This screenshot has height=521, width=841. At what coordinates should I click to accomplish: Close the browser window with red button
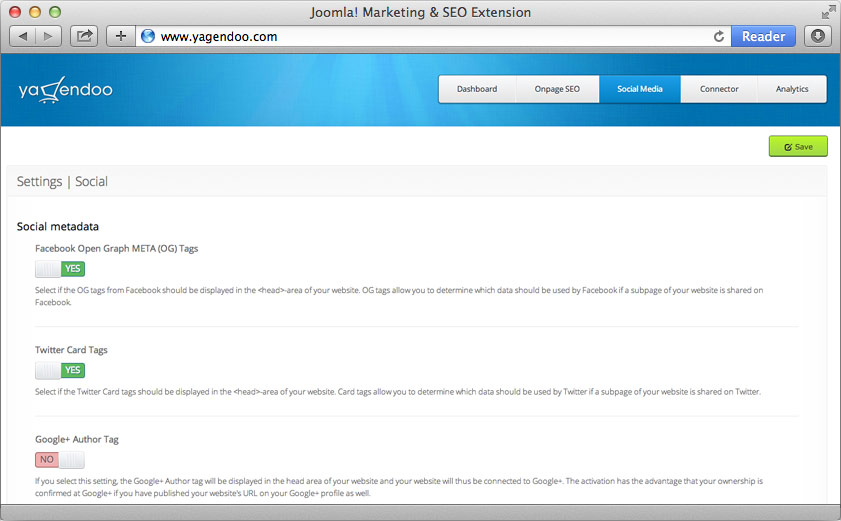pos(15,12)
